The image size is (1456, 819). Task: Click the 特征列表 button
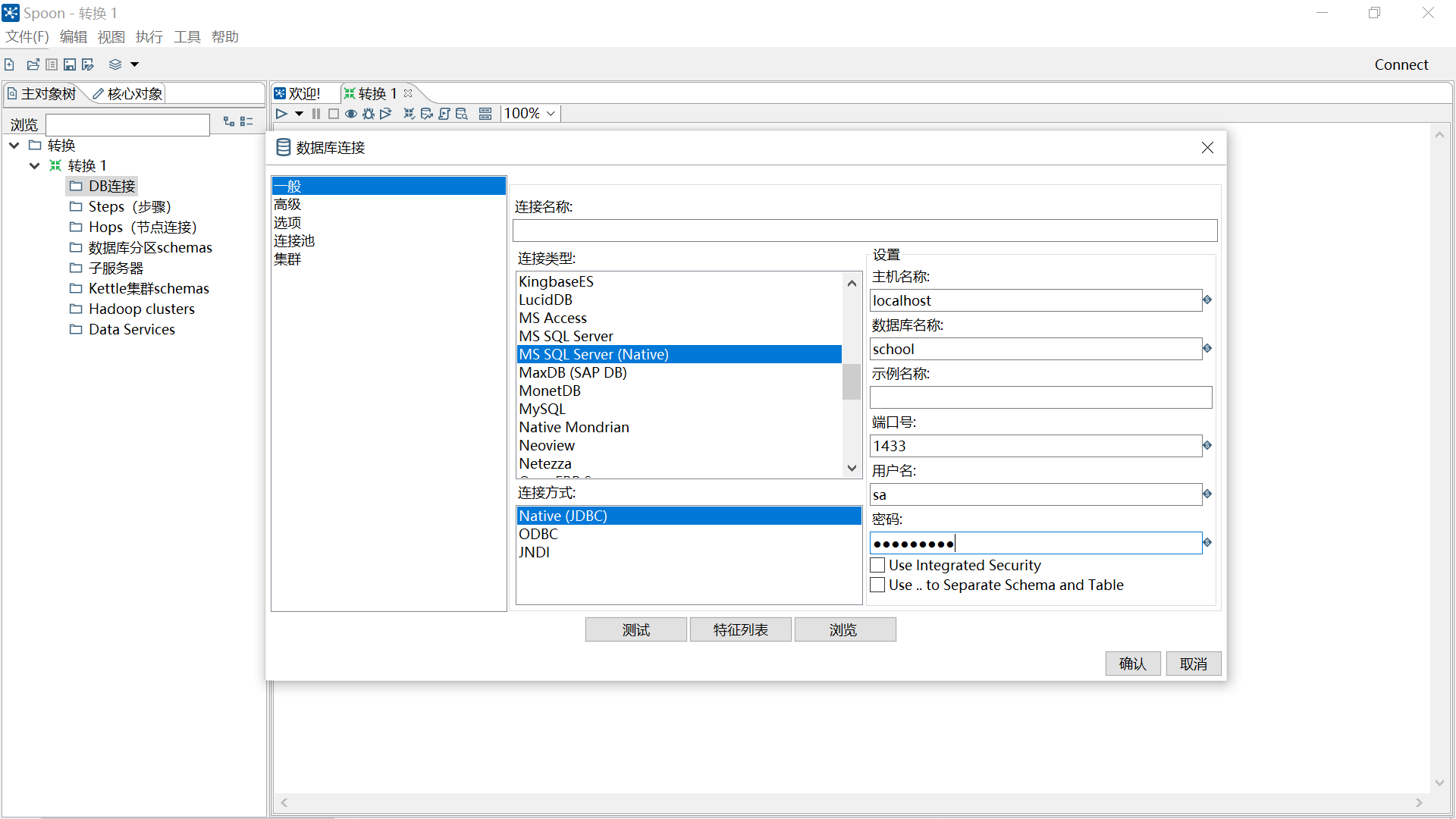(x=740, y=629)
